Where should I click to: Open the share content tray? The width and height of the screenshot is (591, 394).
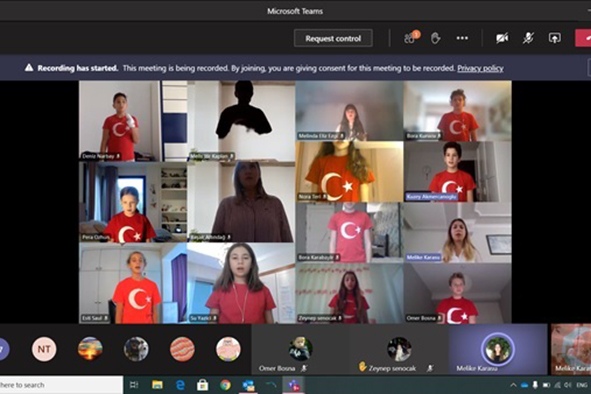click(554, 38)
